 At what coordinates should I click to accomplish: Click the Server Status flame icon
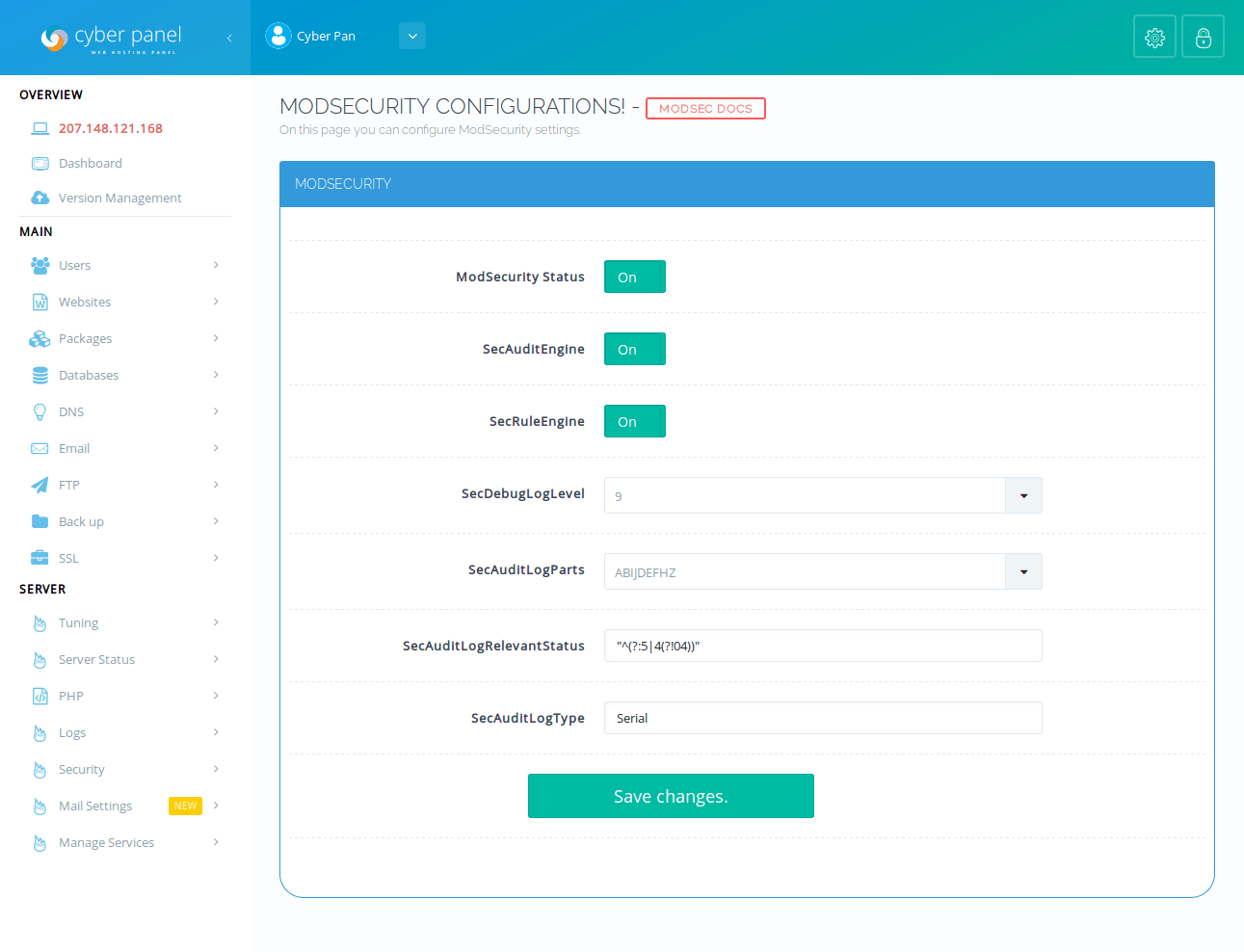click(x=40, y=660)
